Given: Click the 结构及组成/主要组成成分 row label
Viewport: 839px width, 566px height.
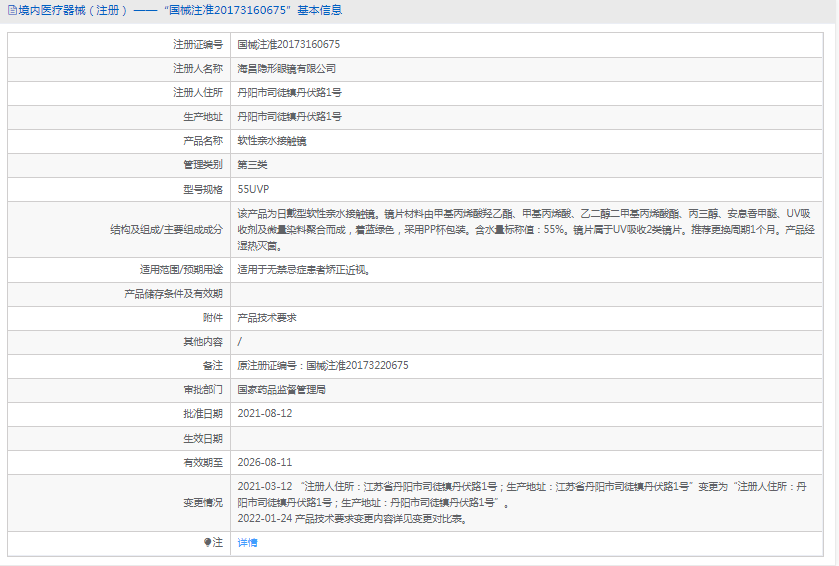Looking at the screenshot, I should [x=166, y=228].
